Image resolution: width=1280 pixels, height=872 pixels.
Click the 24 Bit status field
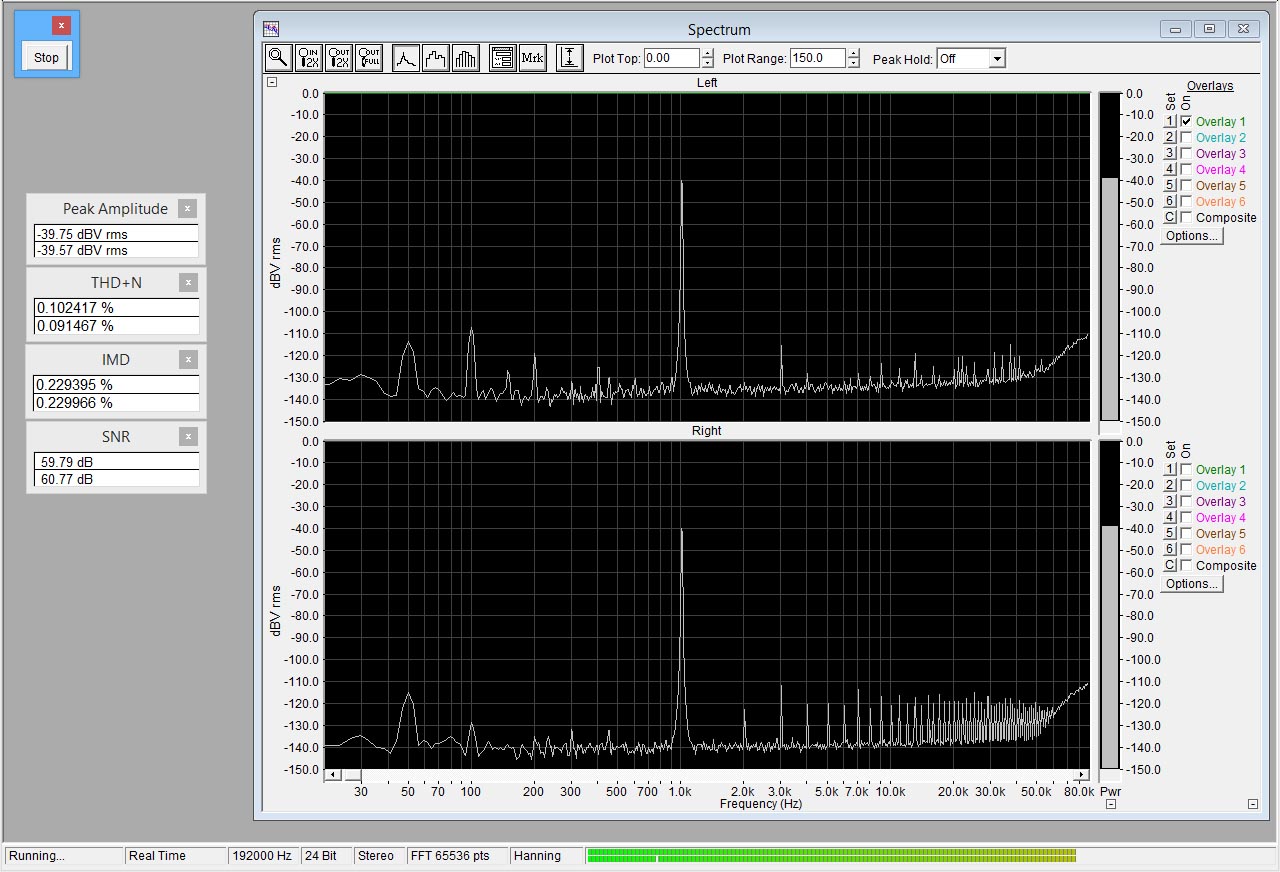pyautogui.click(x=327, y=856)
